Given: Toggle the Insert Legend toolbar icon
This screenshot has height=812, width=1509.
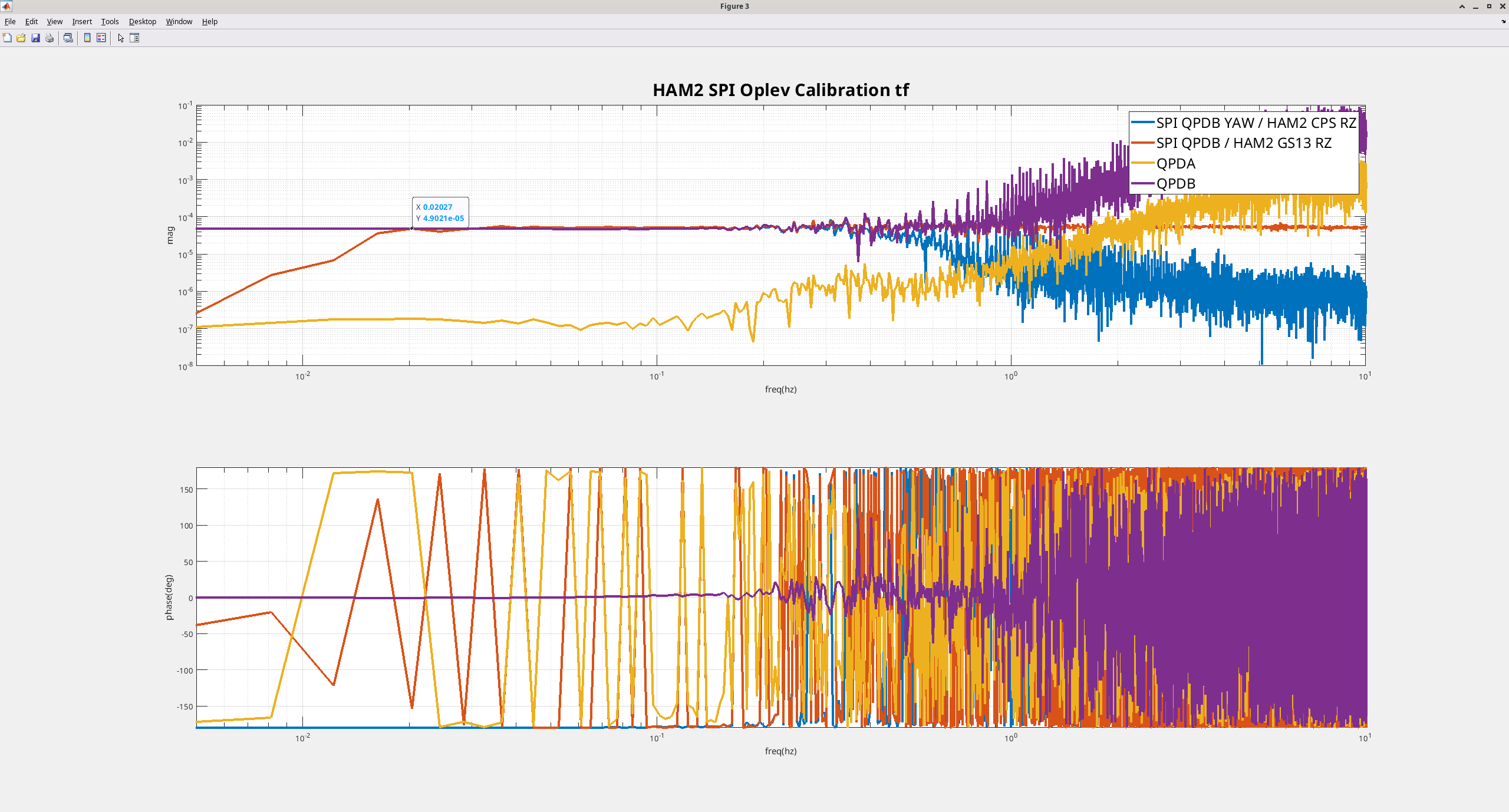Looking at the screenshot, I should [101, 38].
